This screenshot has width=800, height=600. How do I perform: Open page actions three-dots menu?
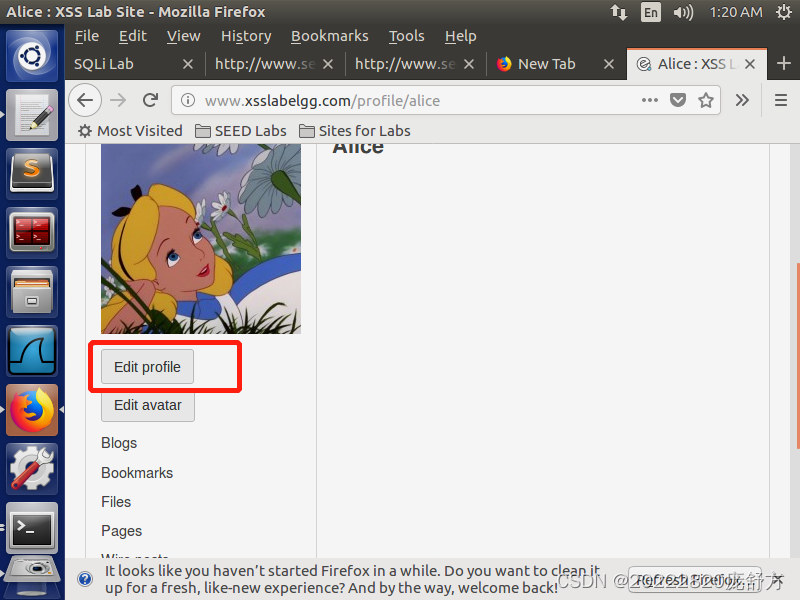(649, 100)
